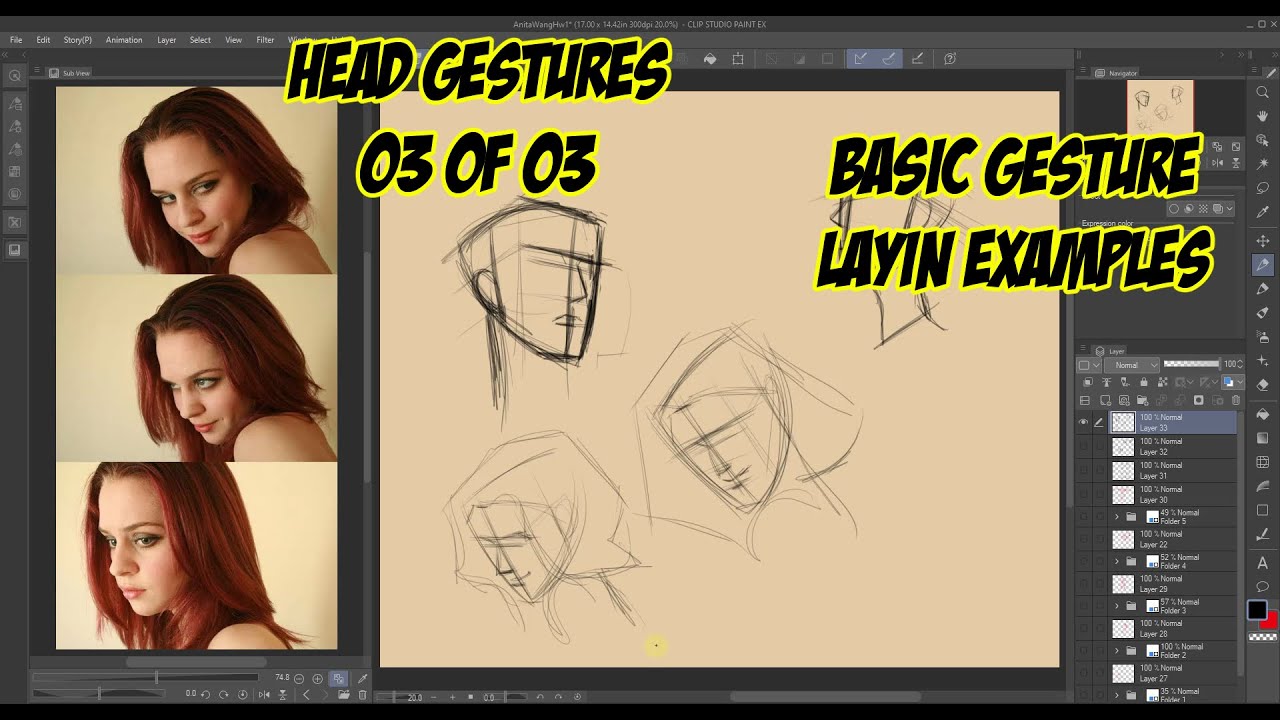This screenshot has height=720, width=1280.
Task: Open the Animation menu
Action: [124, 40]
